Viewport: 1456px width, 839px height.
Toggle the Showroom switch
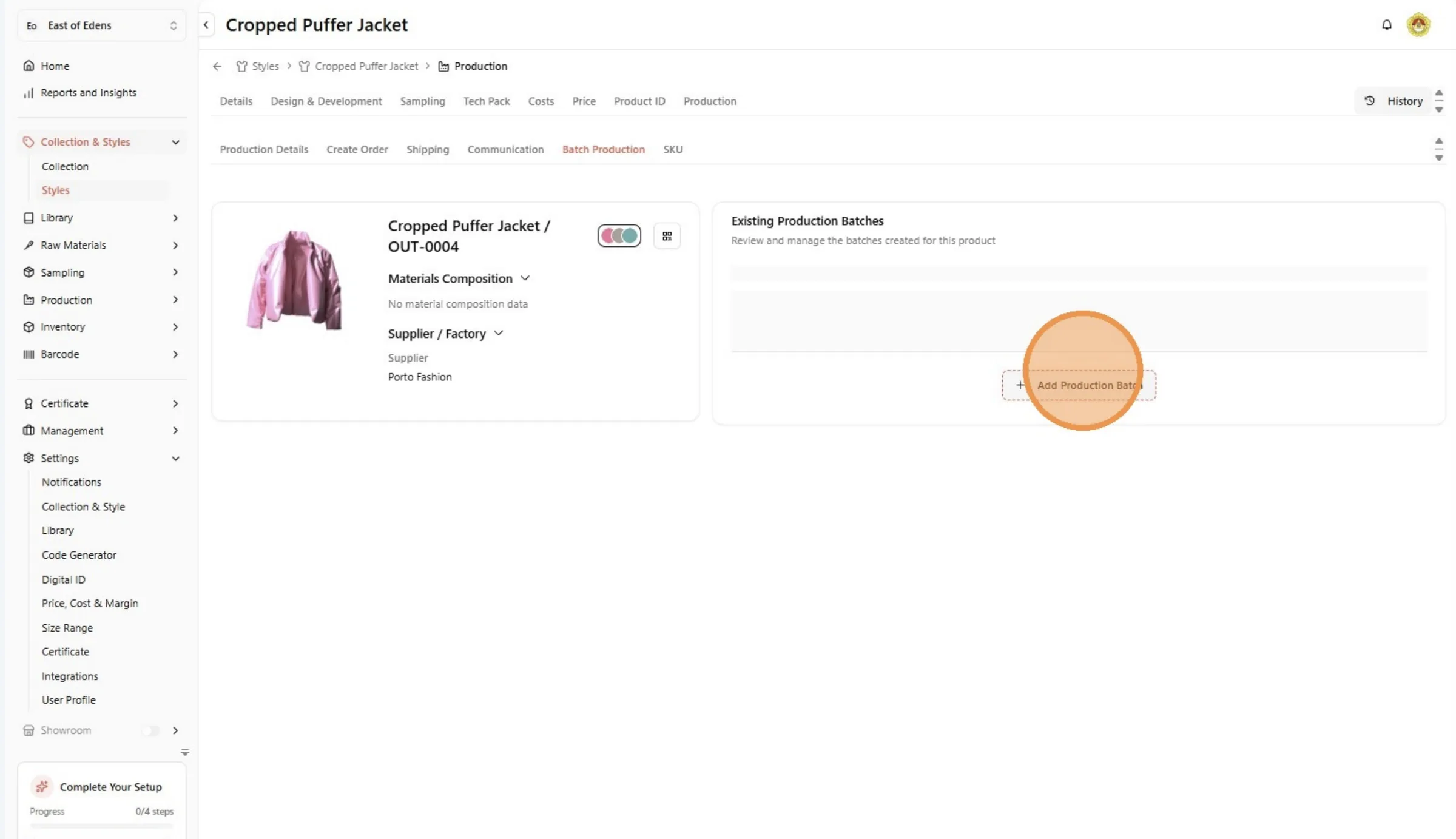pos(151,730)
